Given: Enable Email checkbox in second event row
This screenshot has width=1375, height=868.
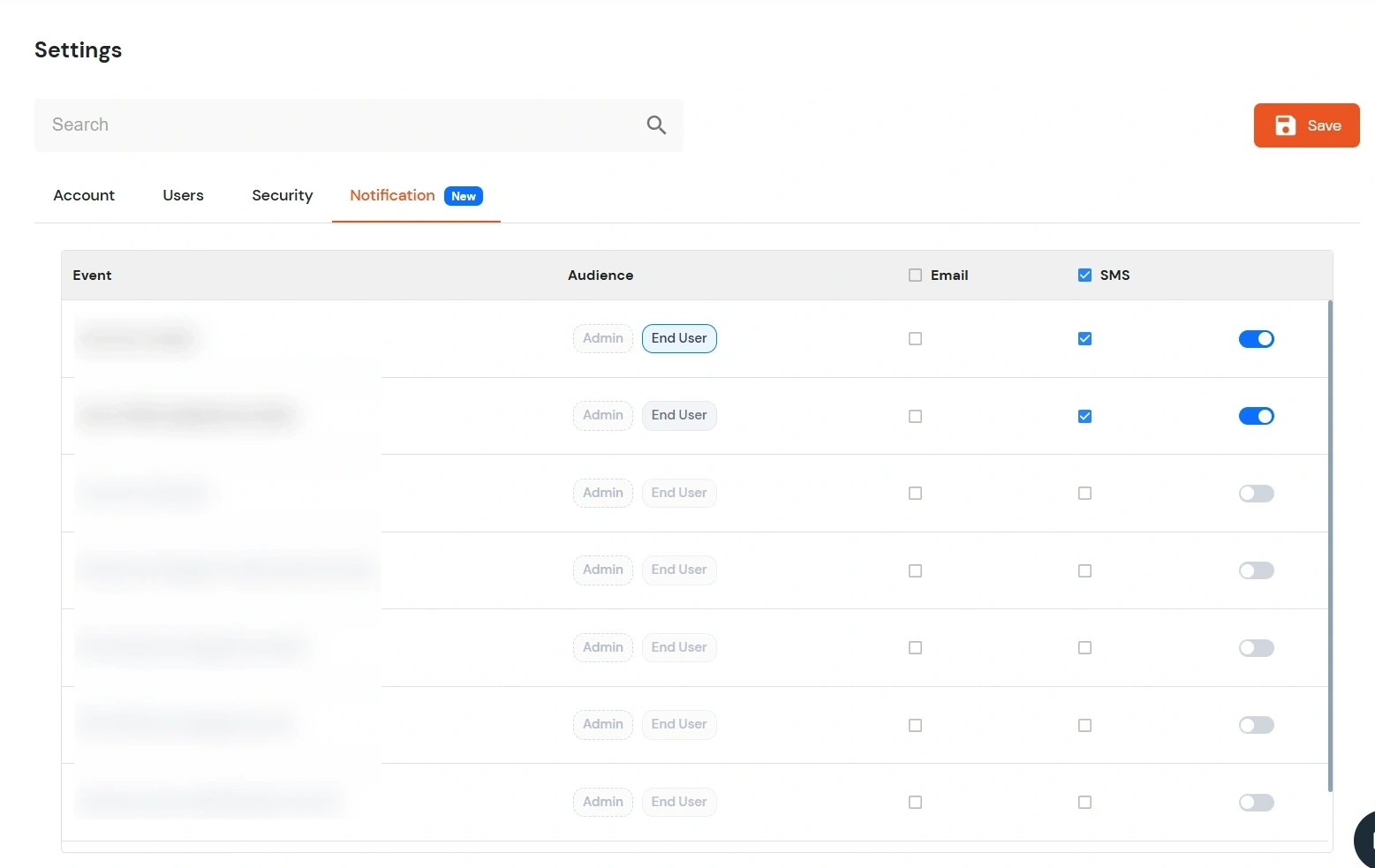Looking at the screenshot, I should coord(915,416).
